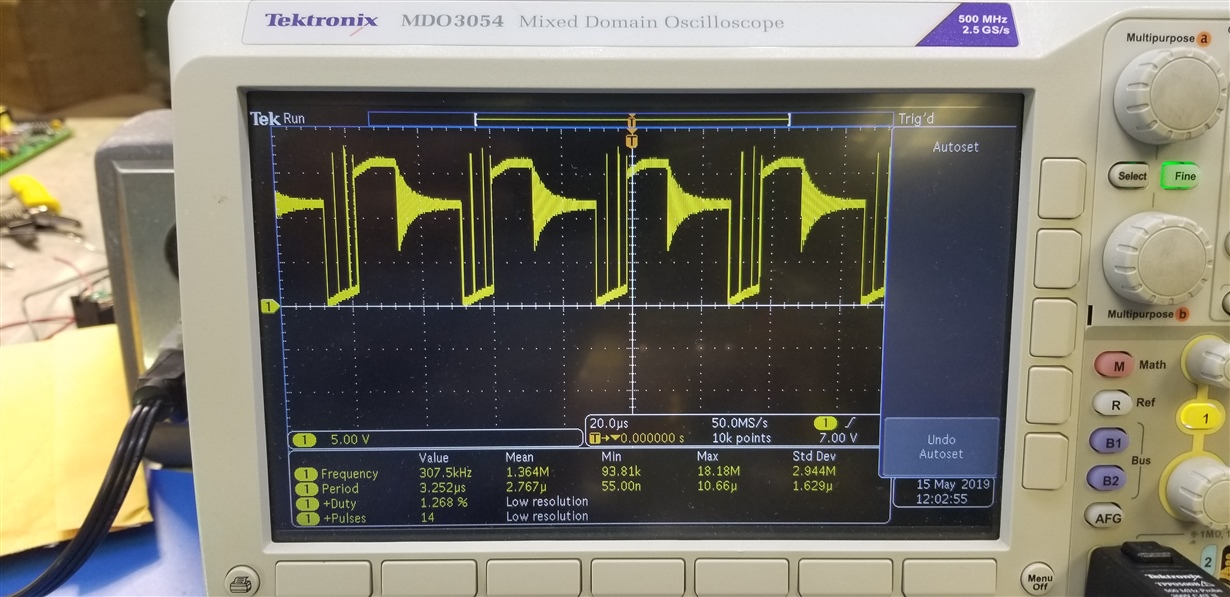
Task: Toggle the lit Fine button
Action: [1183, 176]
